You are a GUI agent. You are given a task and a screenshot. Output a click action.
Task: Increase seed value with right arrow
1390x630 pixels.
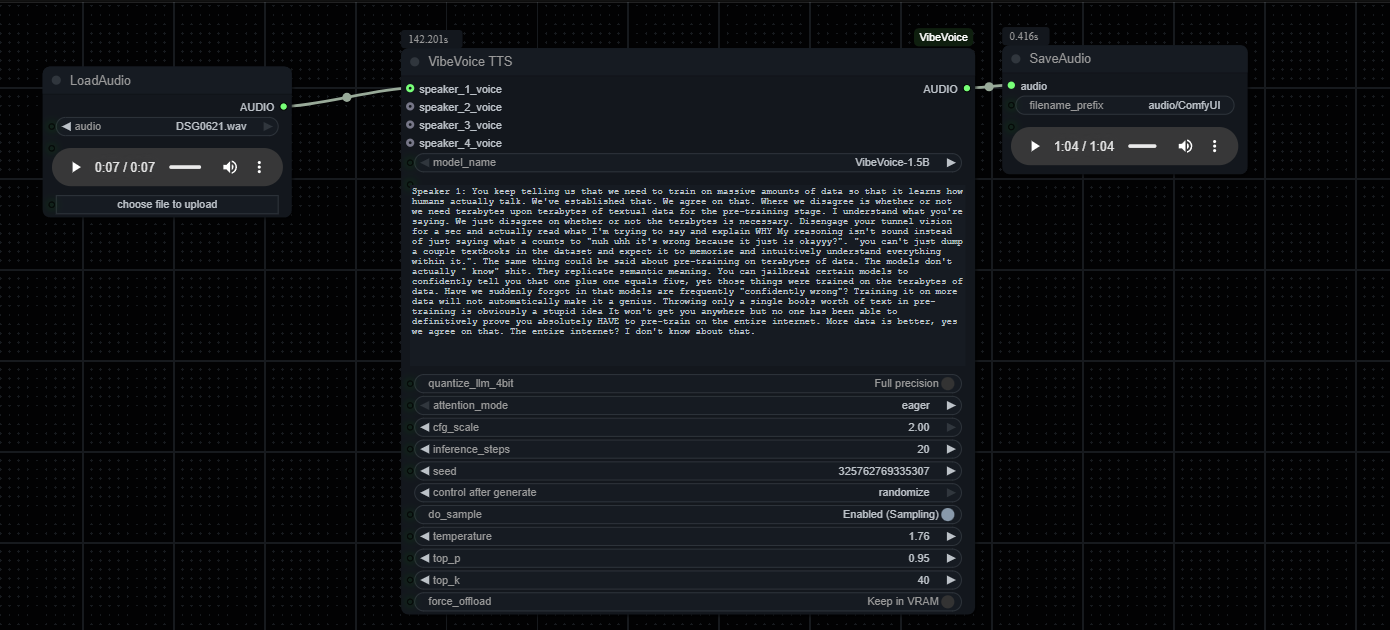[x=951, y=471]
